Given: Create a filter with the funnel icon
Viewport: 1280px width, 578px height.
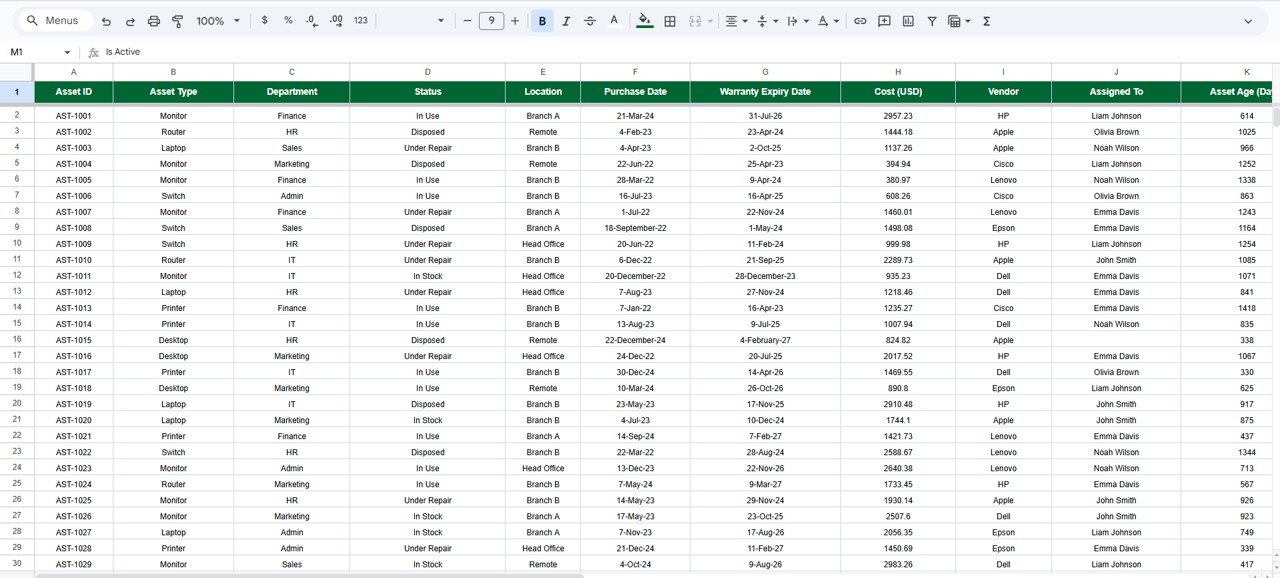Looking at the screenshot, I should [x=932, y=21].
